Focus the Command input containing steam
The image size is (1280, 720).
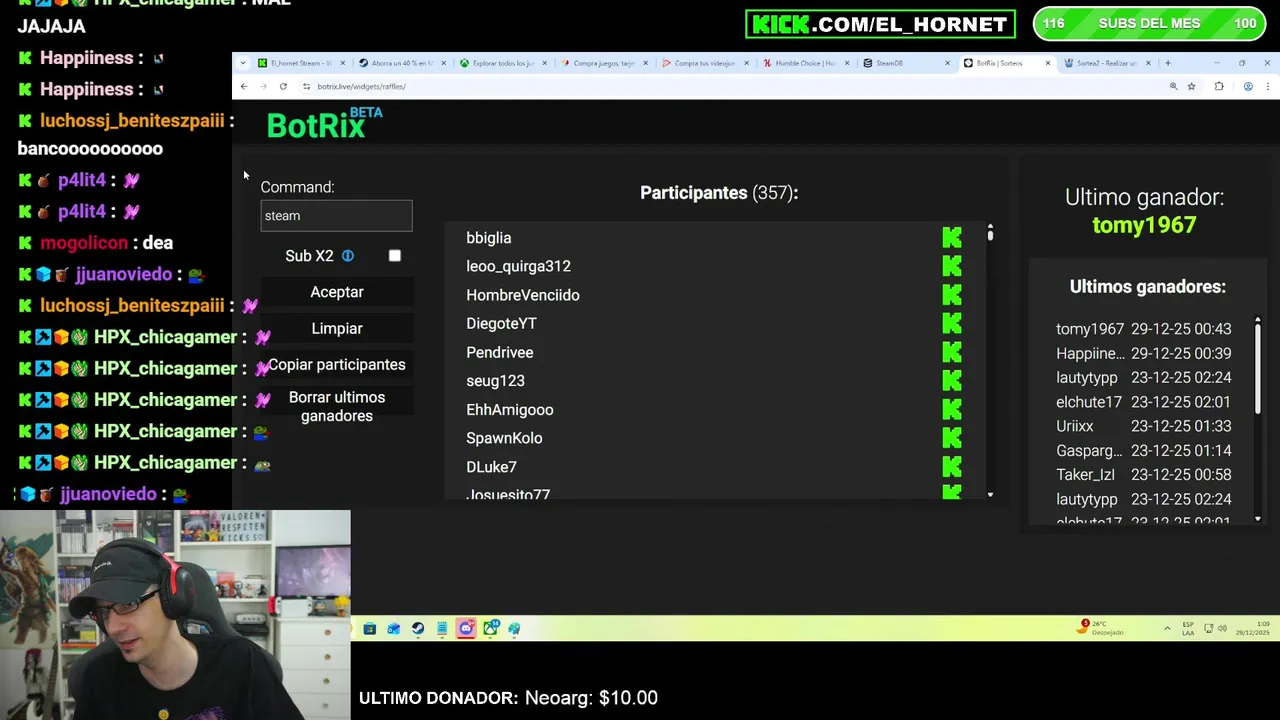[x=336, y=216]
